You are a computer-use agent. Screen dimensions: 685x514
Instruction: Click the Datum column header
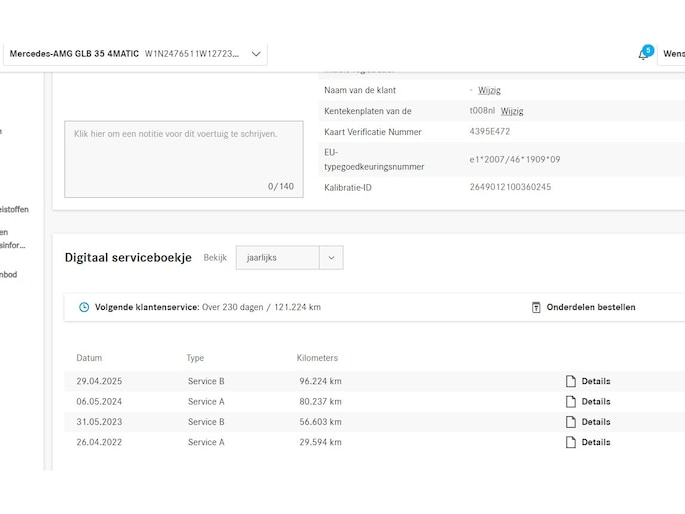[x=89, y=358]
